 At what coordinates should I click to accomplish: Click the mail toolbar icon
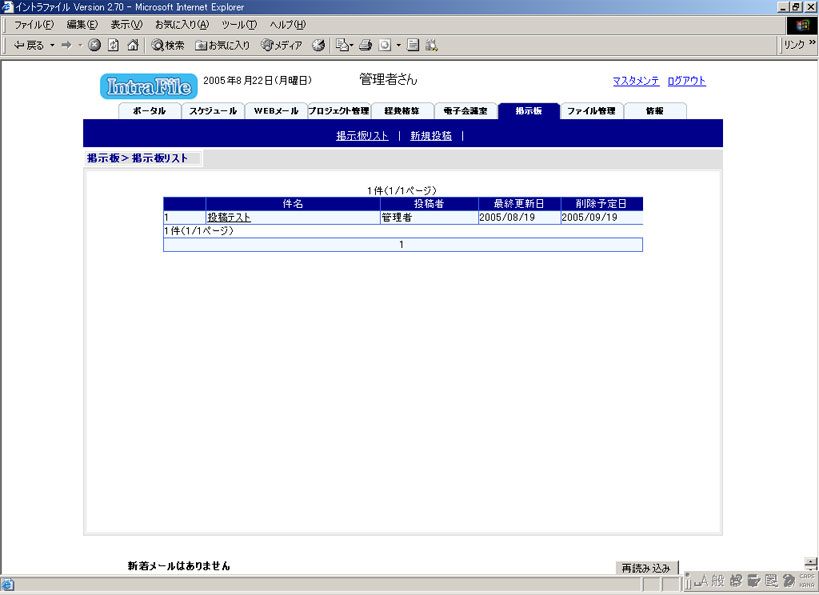pyautogui.click(x=342, y=45)
